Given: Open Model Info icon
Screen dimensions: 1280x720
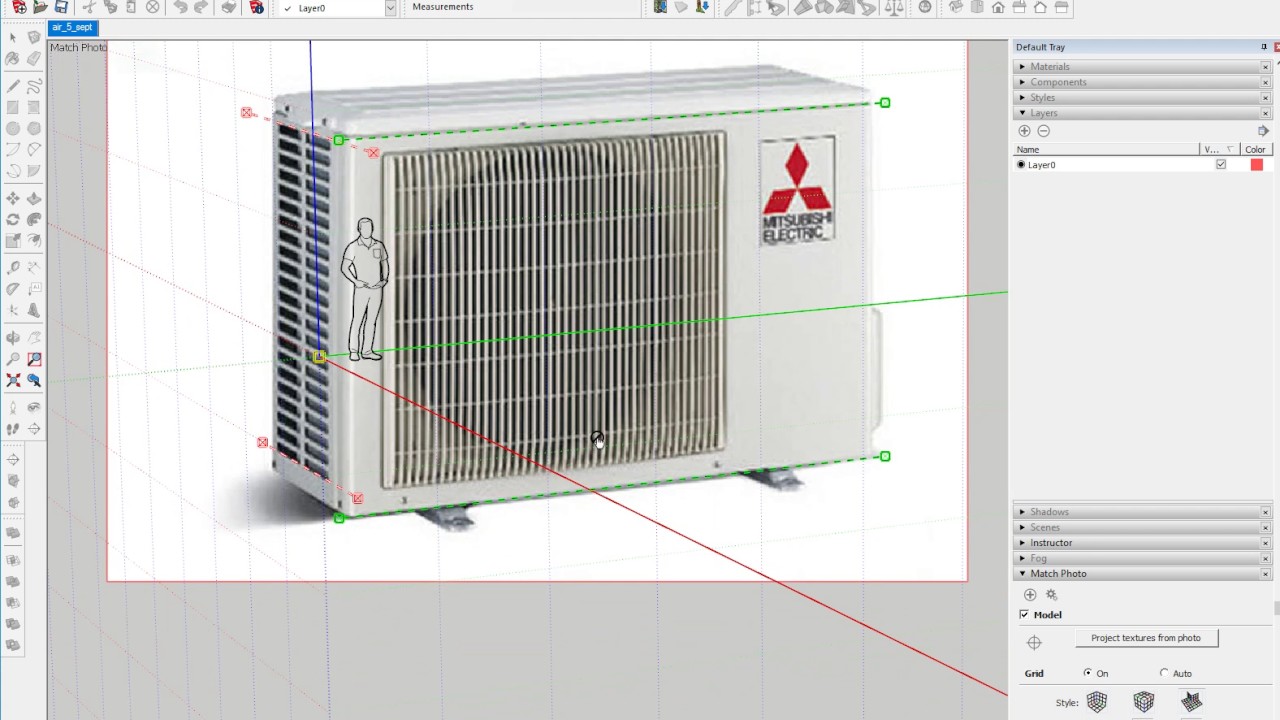Looking at the screenshot, I should tap(257, 7).
